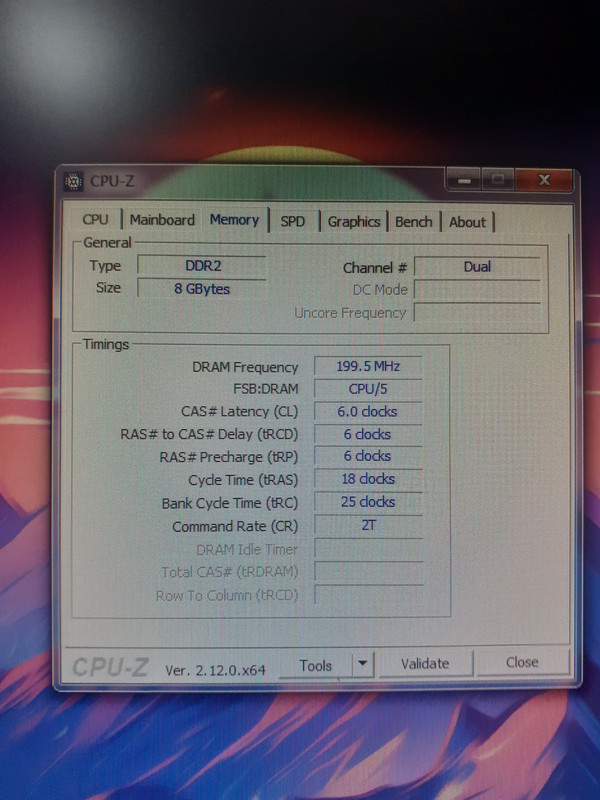This screenshot has width=600, height=800.
Task: Click the Ver. 2.12.0.x64 version text
Action: (215, 670)
